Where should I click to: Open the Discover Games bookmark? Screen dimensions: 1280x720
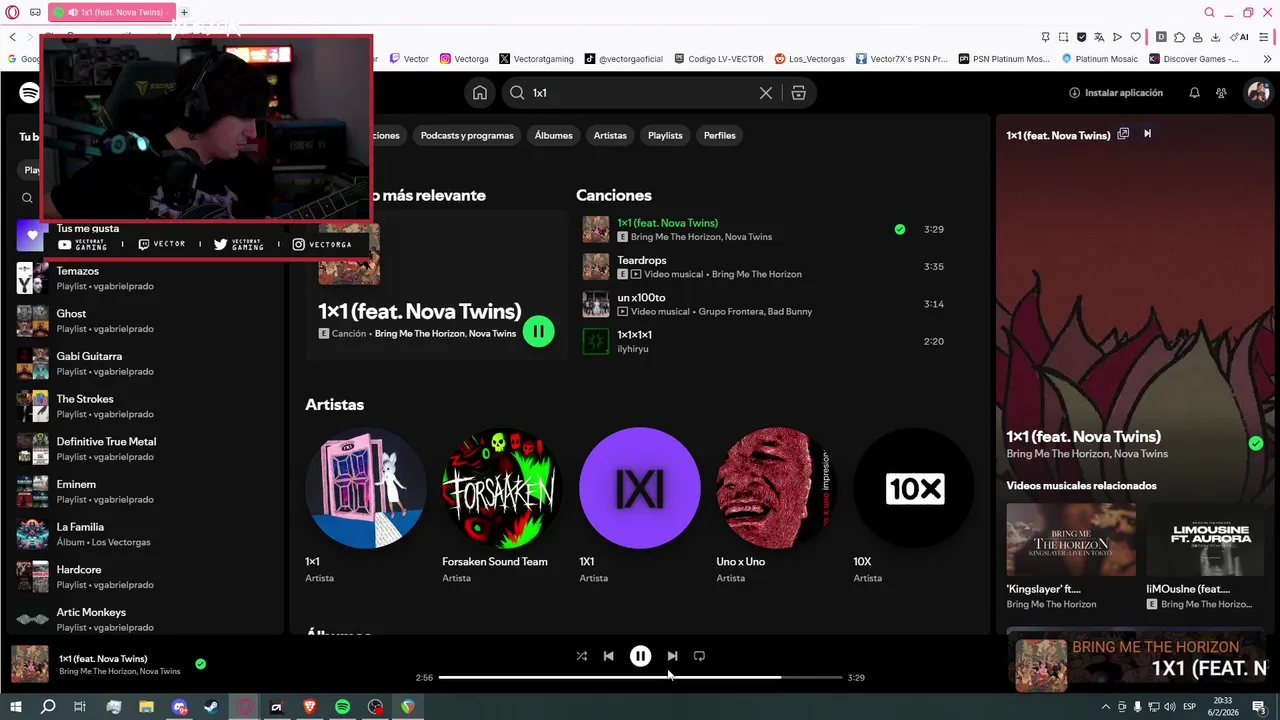pyautogui.click(x=1194, y=59)
